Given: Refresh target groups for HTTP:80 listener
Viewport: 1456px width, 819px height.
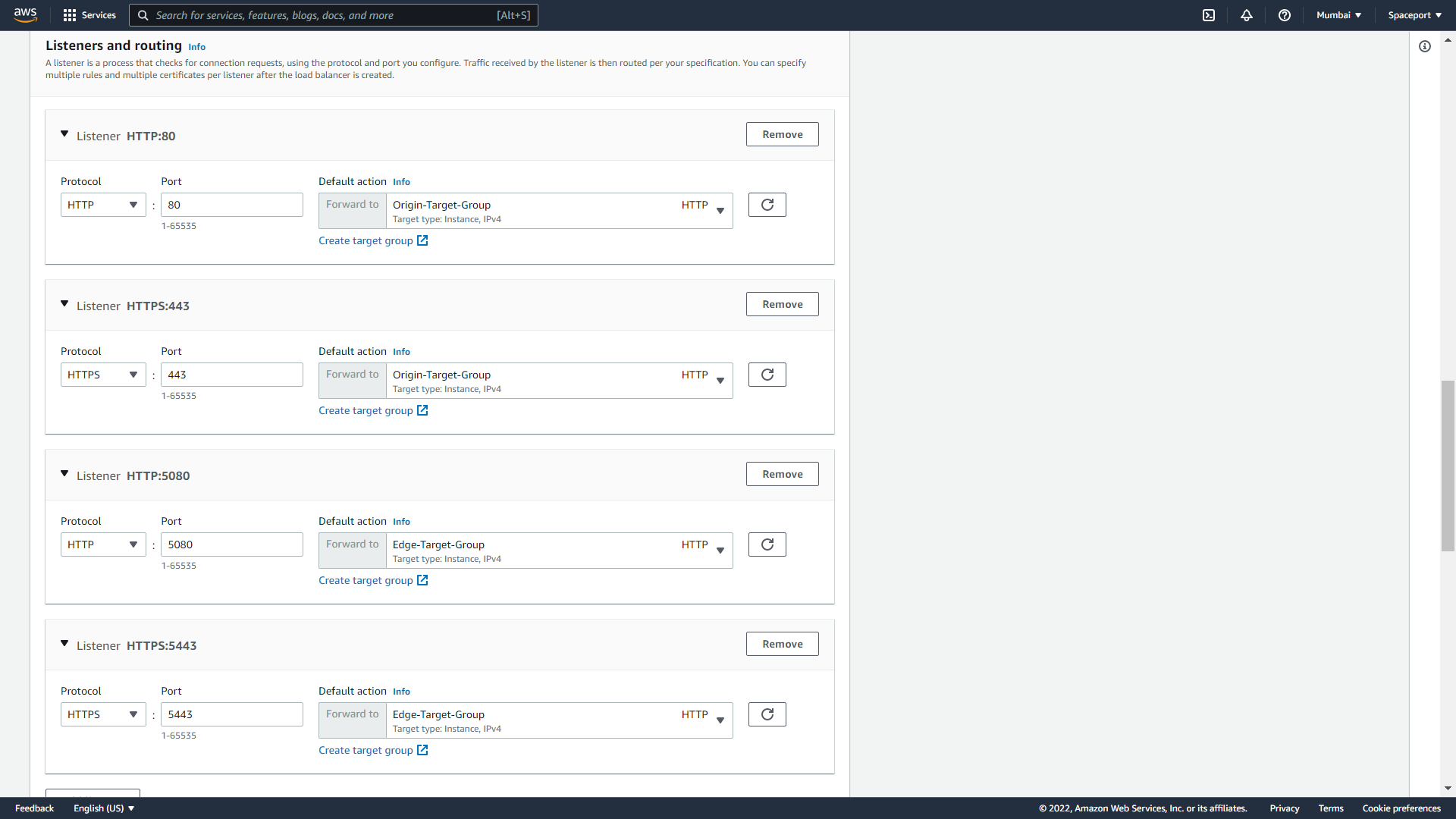Looking at the screenshot, I should click(x=767, y=205).
